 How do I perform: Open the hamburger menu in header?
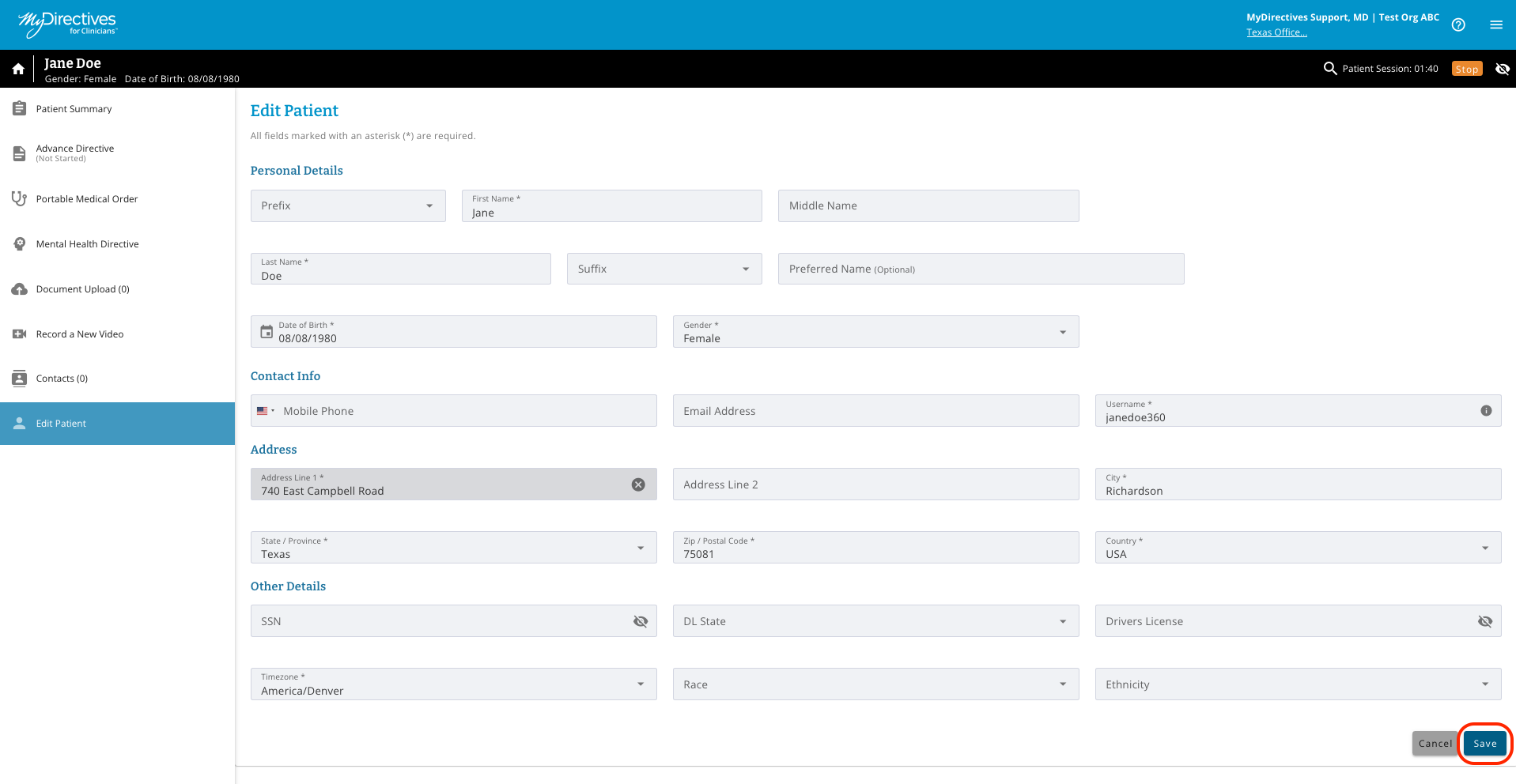click(x=1496, y=24)
